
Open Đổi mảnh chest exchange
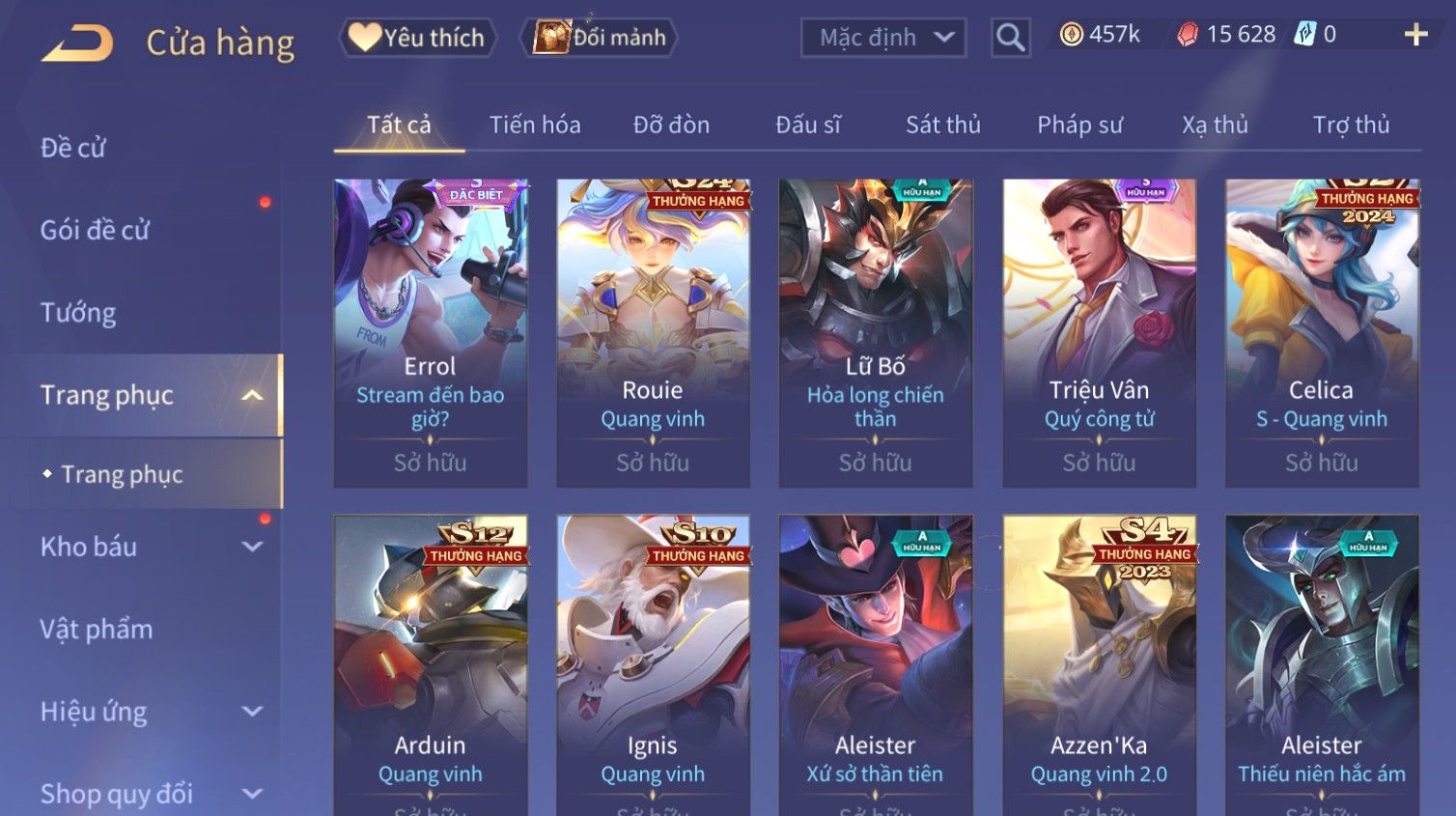pyautogui.click(x=599, y=38)
